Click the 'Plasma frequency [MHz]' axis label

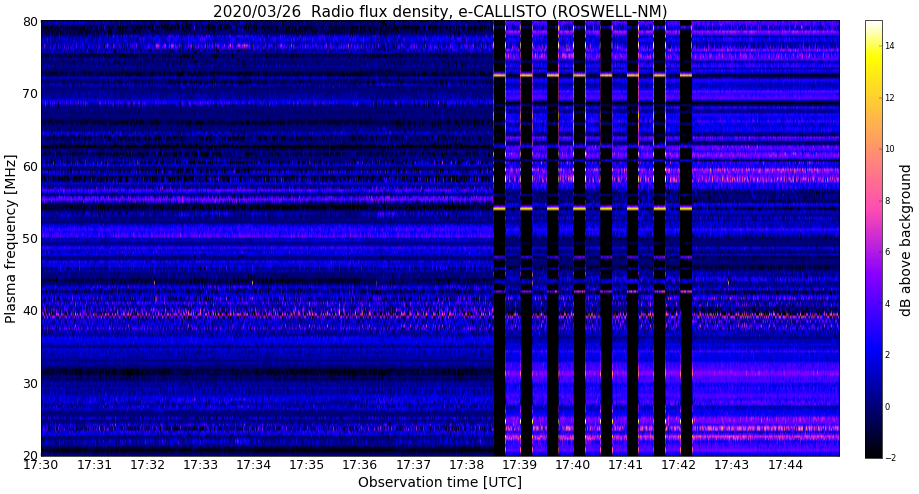(10, 239)
